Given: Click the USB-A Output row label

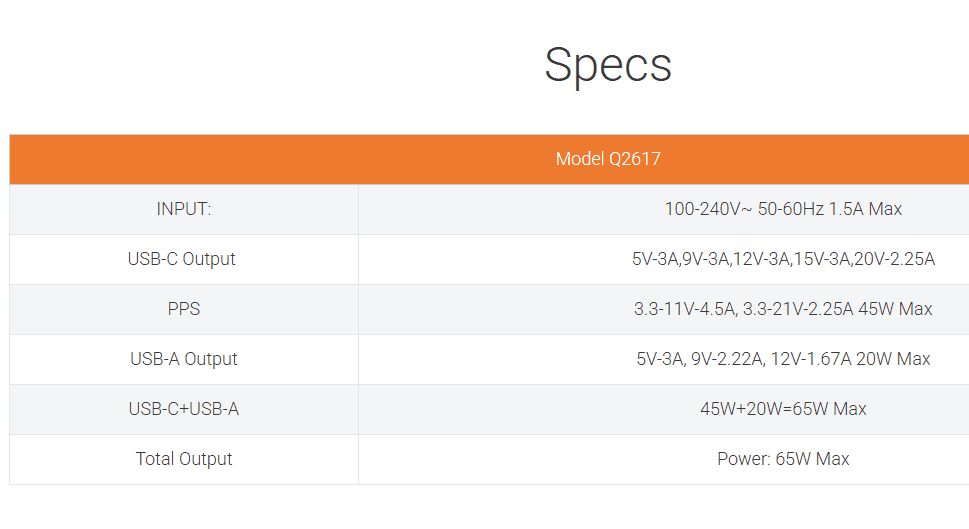Looking at the screenshot, I should click(184, 359).
